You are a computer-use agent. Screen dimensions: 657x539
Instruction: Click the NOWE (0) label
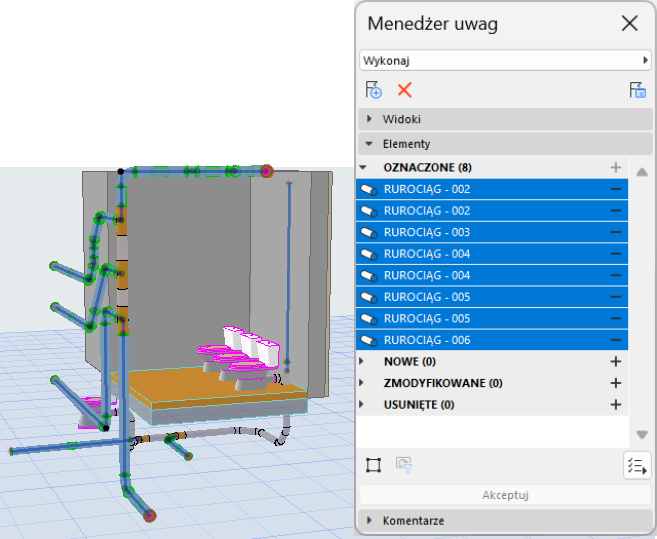409,362
